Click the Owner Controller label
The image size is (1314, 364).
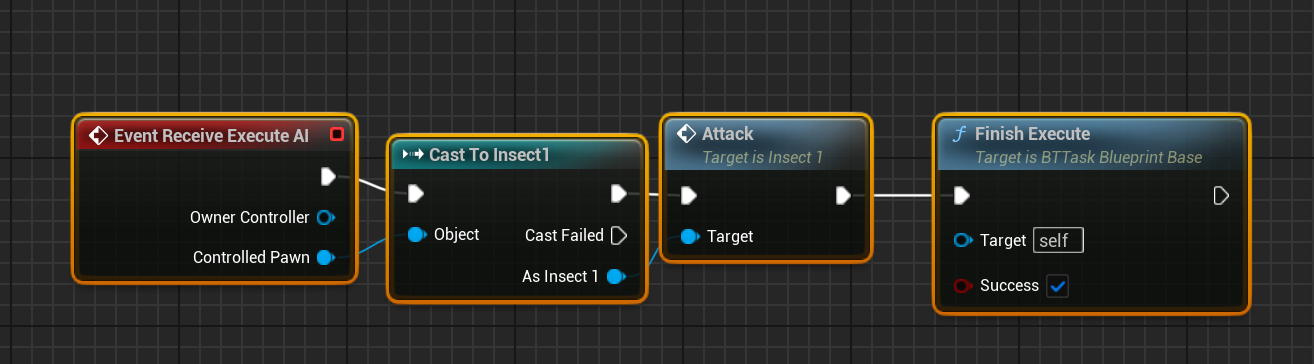tap(250, 217)
